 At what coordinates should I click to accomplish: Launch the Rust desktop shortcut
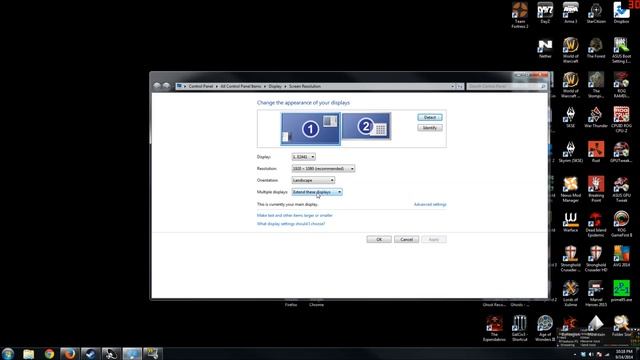596,152
